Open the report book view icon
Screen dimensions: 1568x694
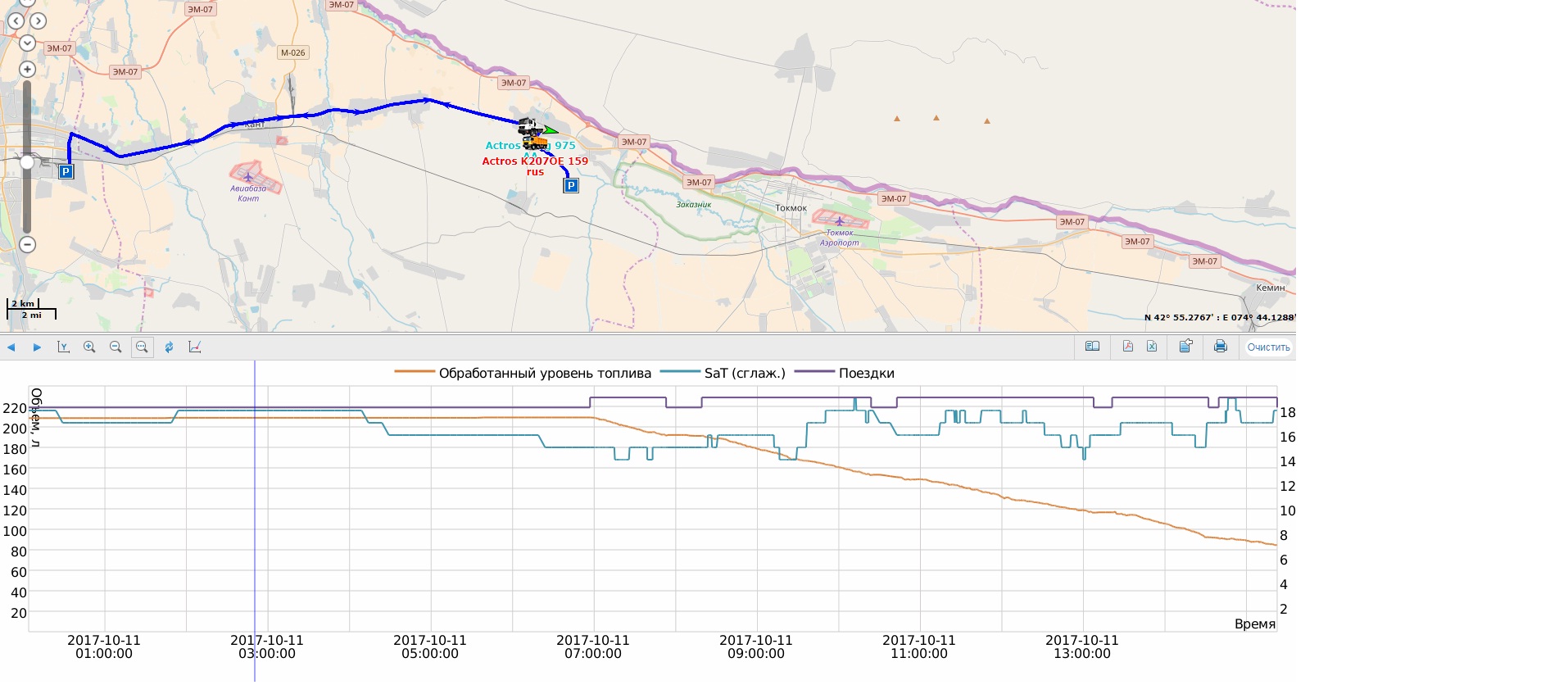(x=1092, y=347)
